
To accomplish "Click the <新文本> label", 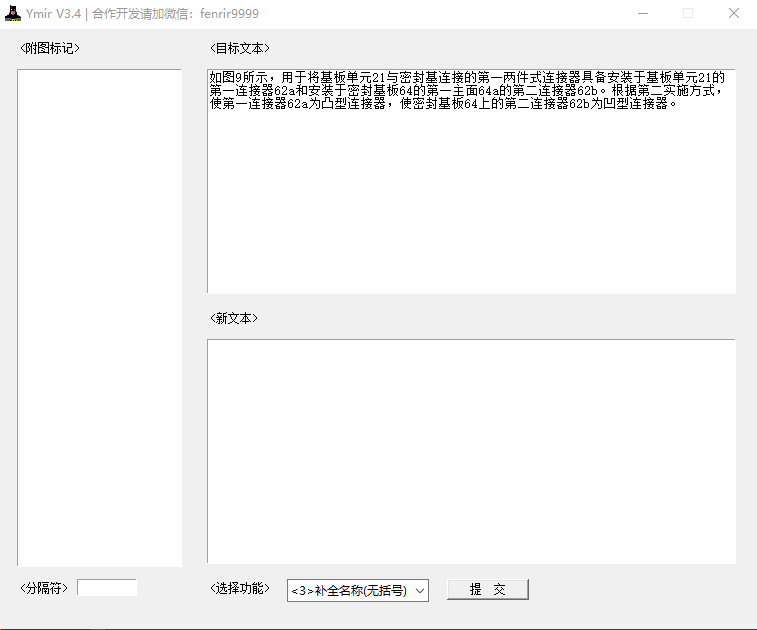I will click(234, 318).
